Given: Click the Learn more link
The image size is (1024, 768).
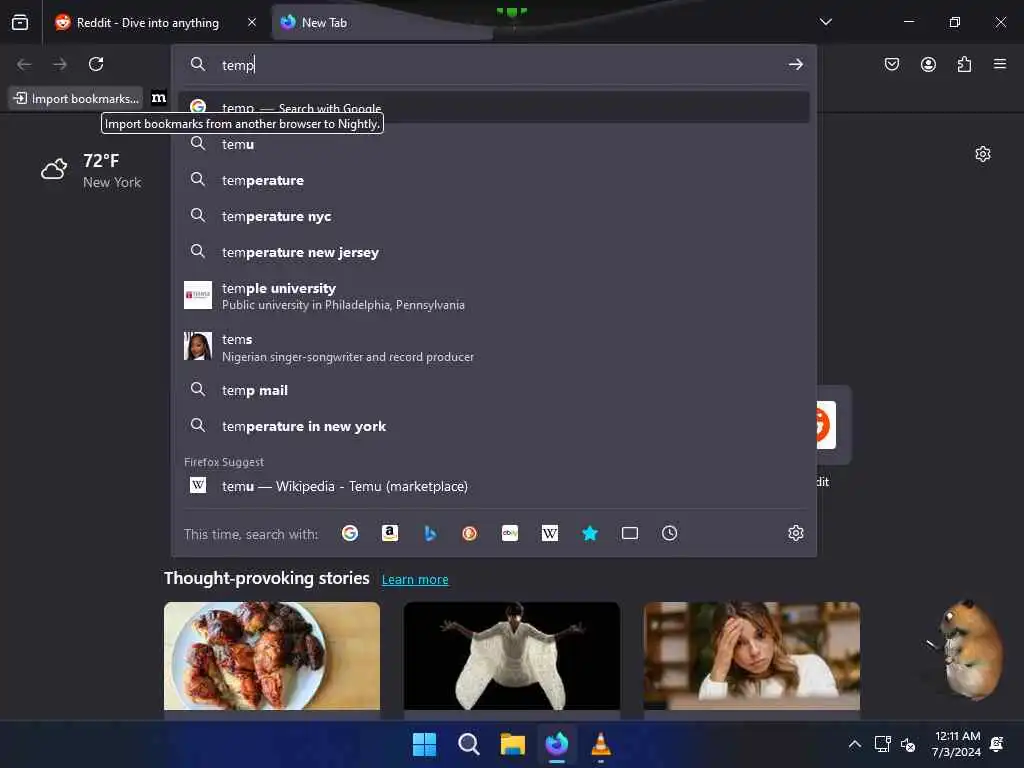Looking at the screenshot, I should (415, 579).
